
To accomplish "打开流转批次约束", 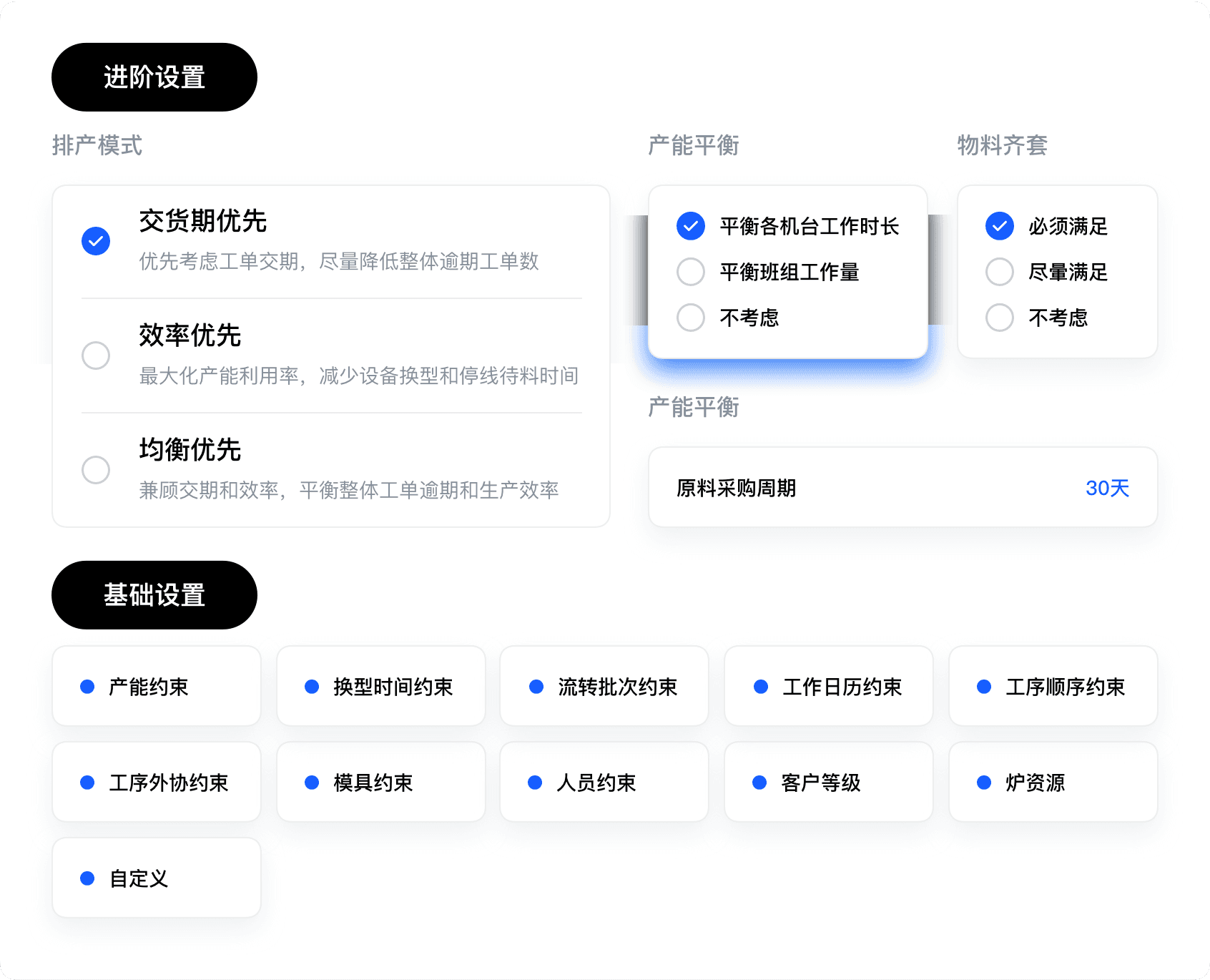I will (604, 686).
